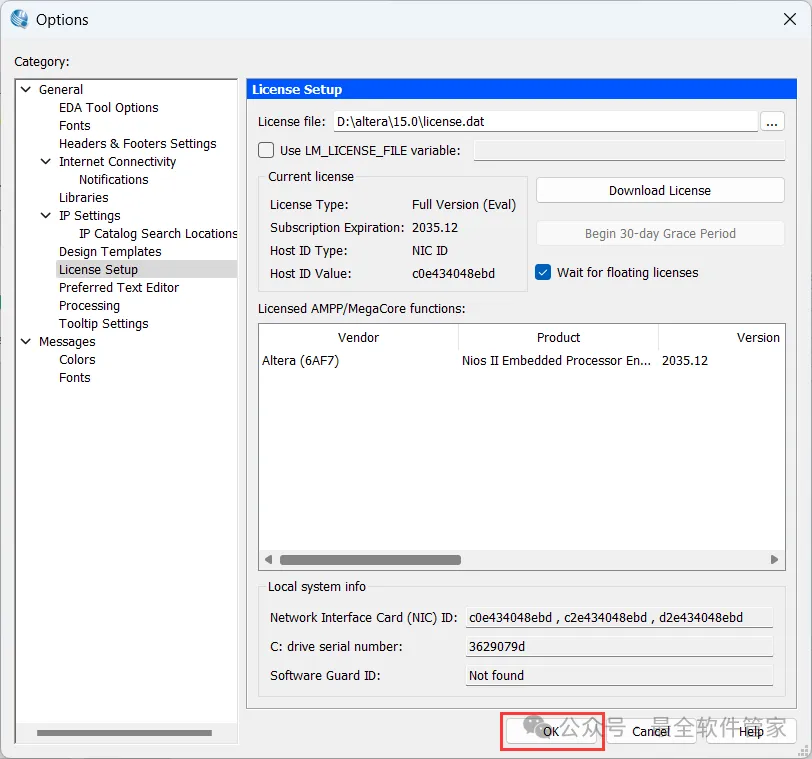Screen dimensions: 812x759
Task: Click left arrow of functions table scrollbar
Action: (x=268, y=560)
